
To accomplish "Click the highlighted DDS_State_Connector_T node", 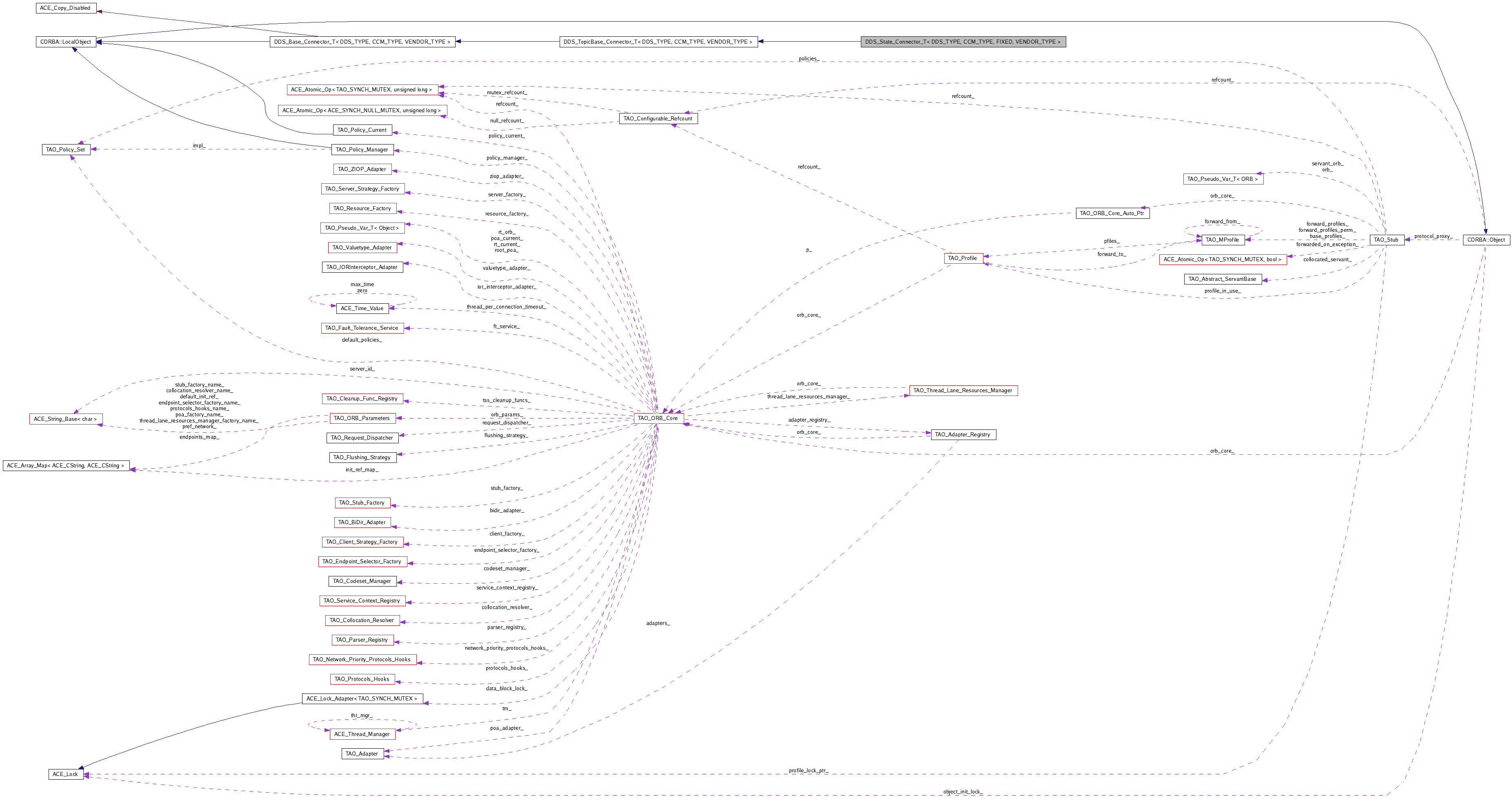I will 963,42.
